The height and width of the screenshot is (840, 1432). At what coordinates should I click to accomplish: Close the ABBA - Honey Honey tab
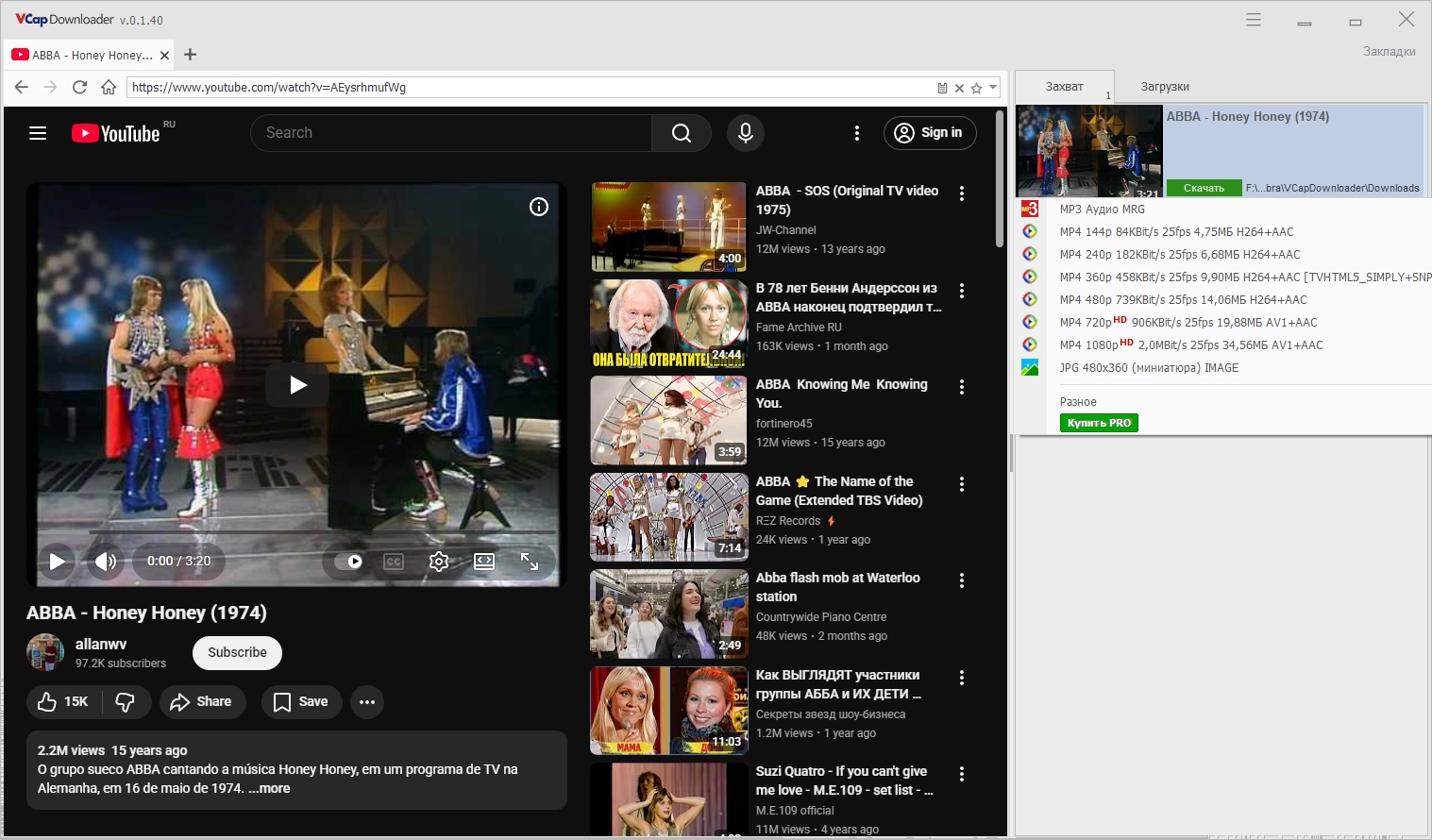point(165,55)
